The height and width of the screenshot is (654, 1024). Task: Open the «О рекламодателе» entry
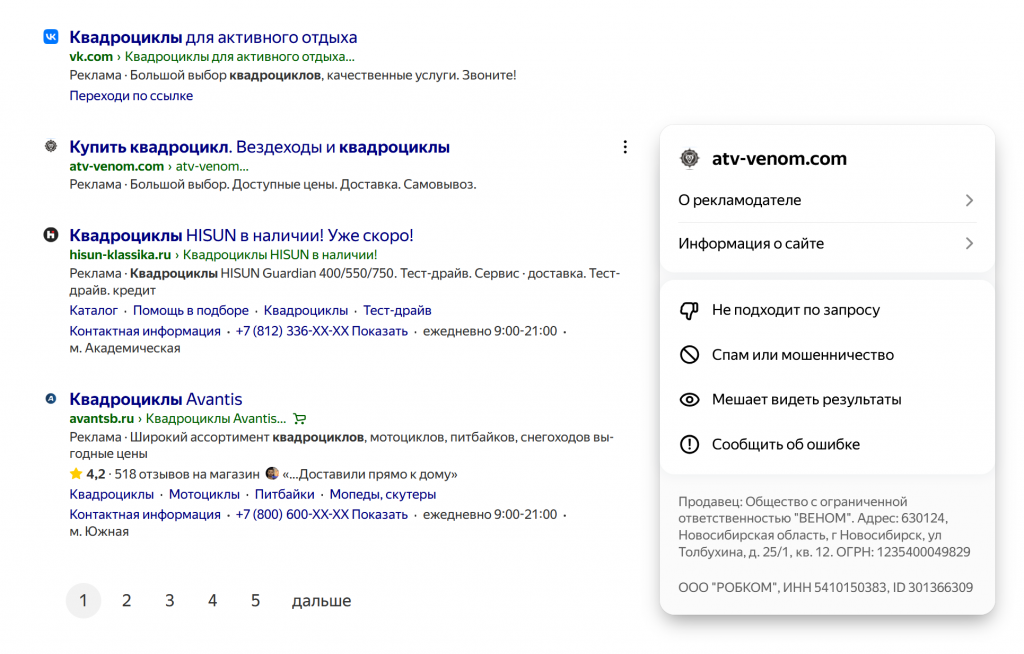pyautogui.click(x=827, y=201)
